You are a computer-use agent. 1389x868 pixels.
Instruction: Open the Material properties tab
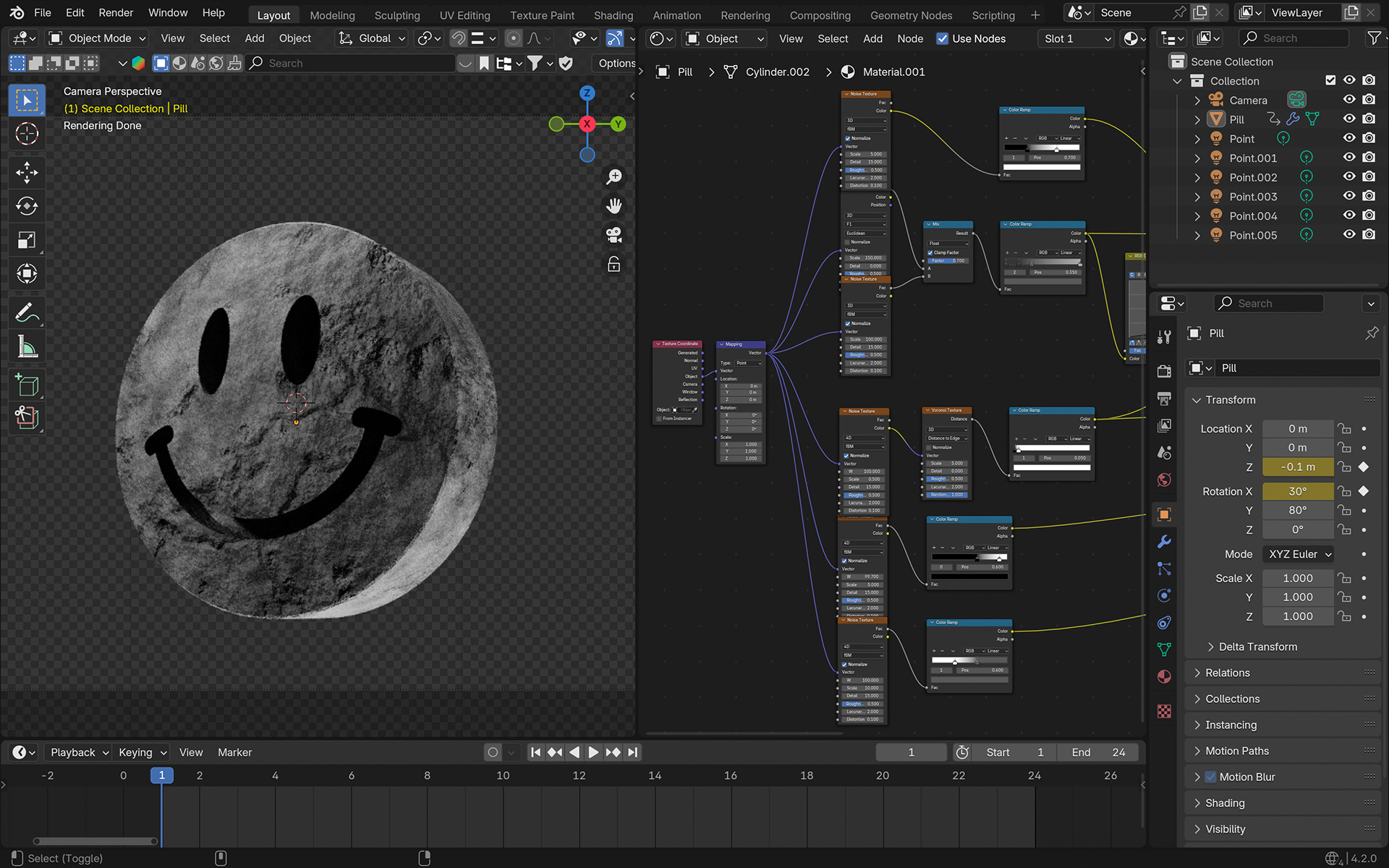click(1164, 676)
